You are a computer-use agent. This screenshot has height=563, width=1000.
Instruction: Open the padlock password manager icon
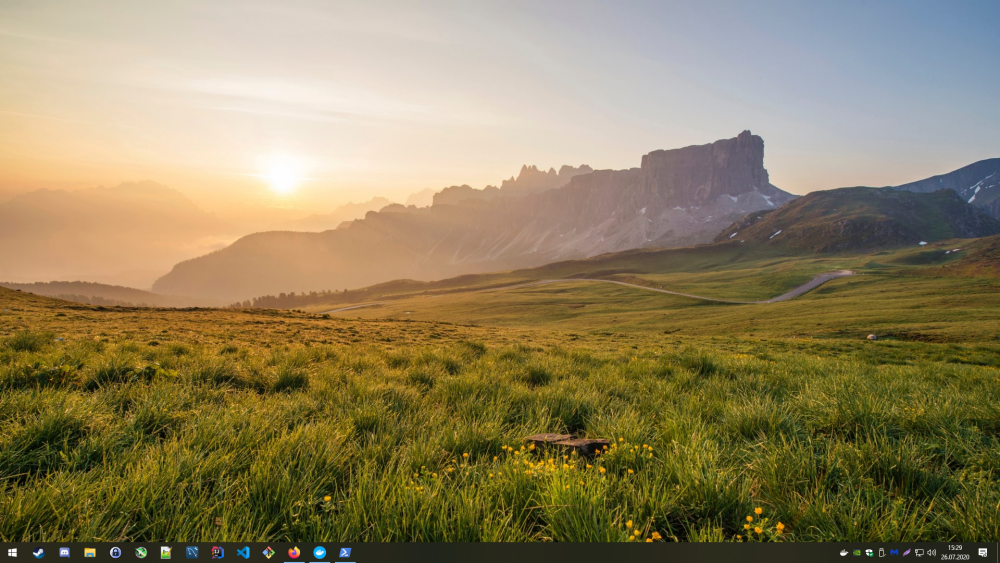point(115,552)
